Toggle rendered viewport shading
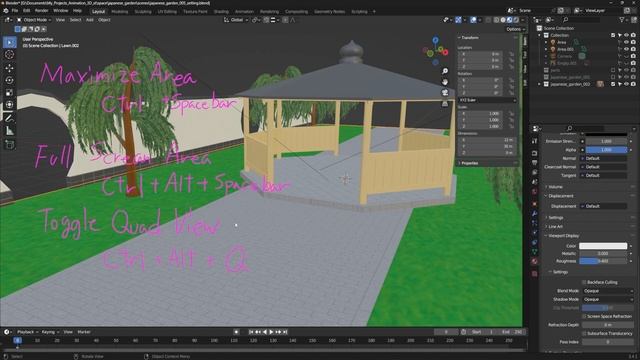Screen dimensions: 640x360 click(x=516, y=20)
